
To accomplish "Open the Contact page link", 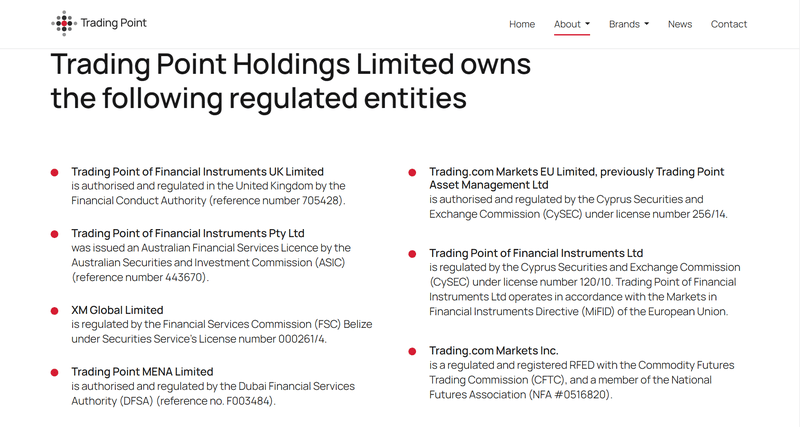I will tap(729, 24).
